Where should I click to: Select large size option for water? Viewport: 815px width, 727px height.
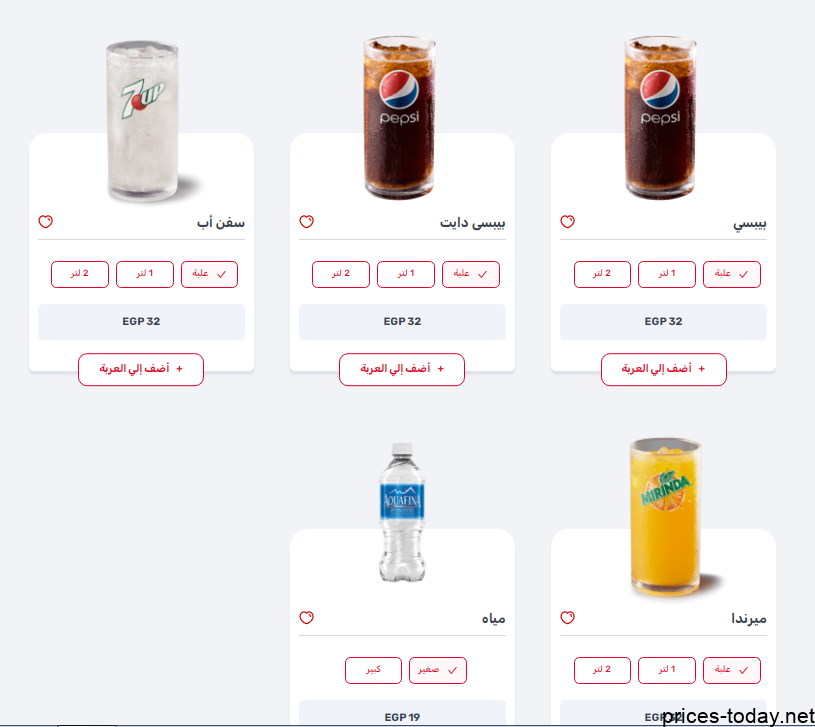click(373, 670)
